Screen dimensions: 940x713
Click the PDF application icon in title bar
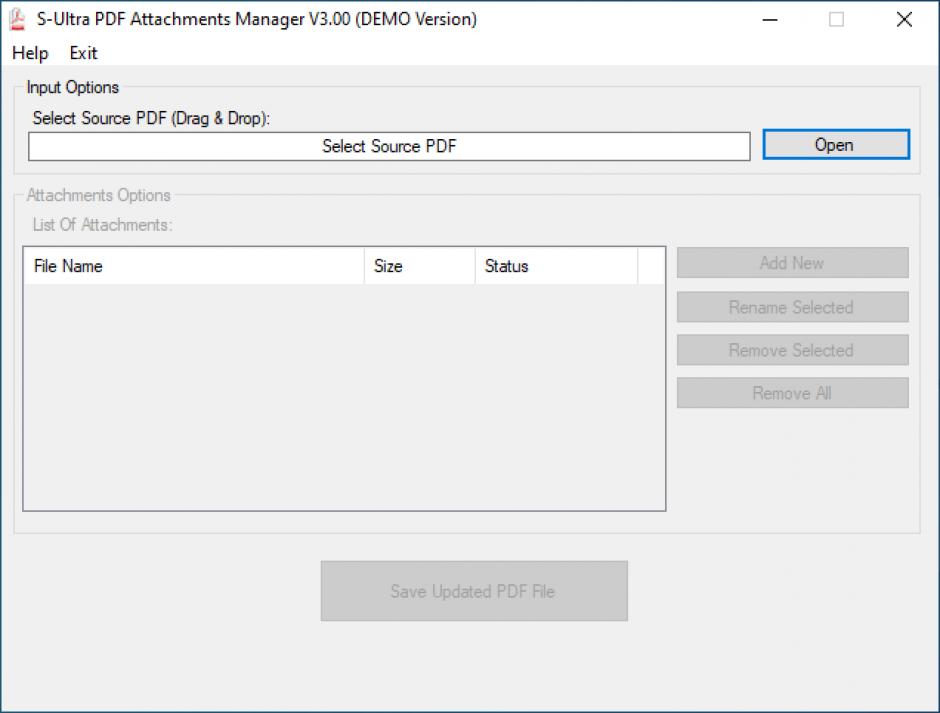pyautogui.click(x=17, y=19)
